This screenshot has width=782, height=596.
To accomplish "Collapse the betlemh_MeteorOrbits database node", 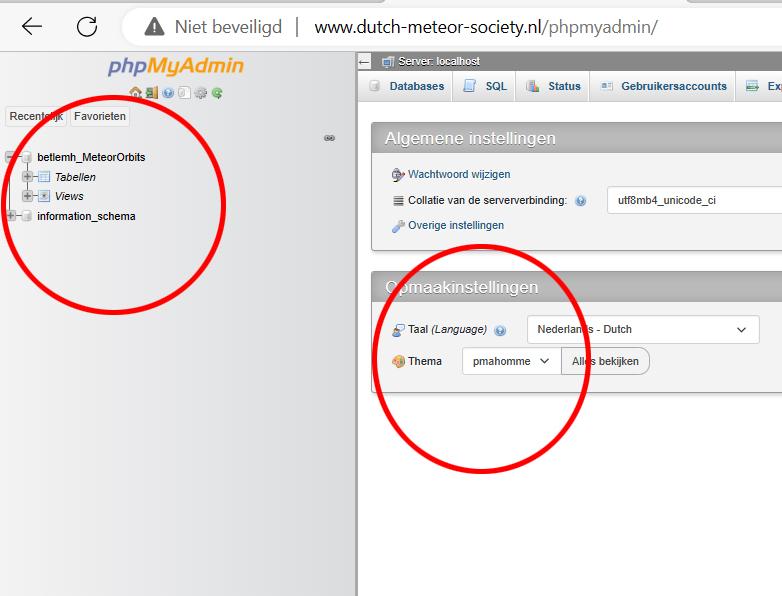I will [10, 157].
